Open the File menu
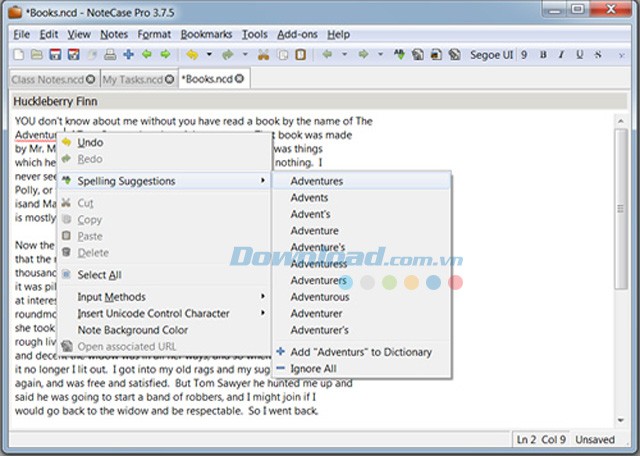Viewport: 640px width, 456px height. pyautogui.click(x=22, y=35)
